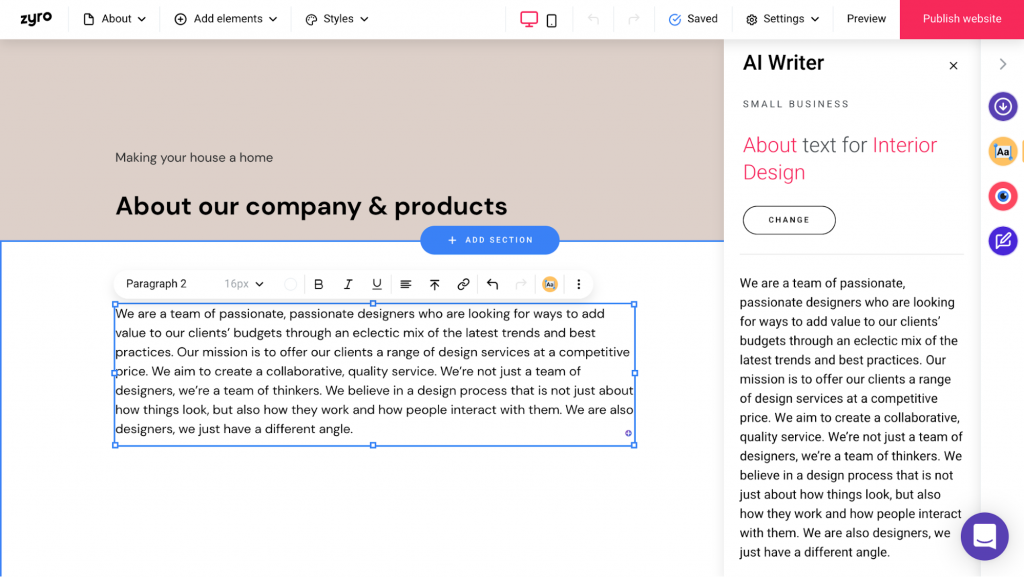
Task: Undo text edit in text toolbar
Action: tap(492, 284)
